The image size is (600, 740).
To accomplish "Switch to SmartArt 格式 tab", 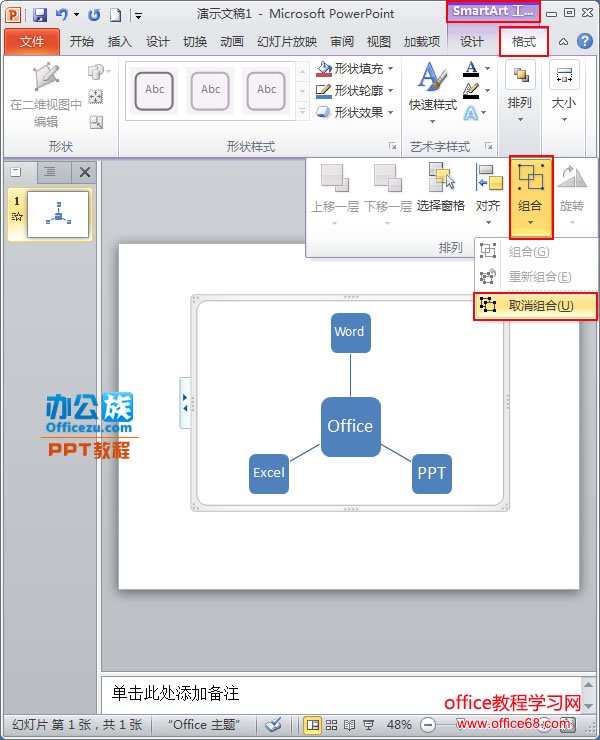I will 524,42.
